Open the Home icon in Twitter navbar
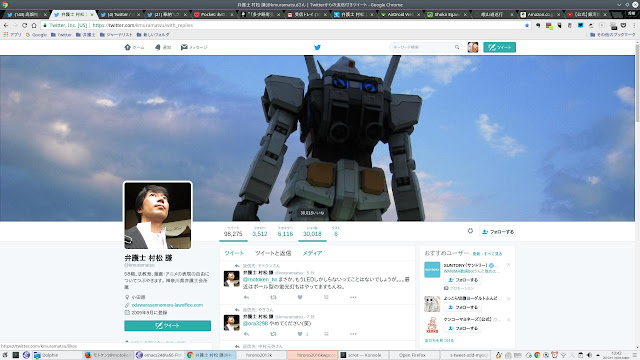Viewport: 640px width, 360px height. coord(127,47)
